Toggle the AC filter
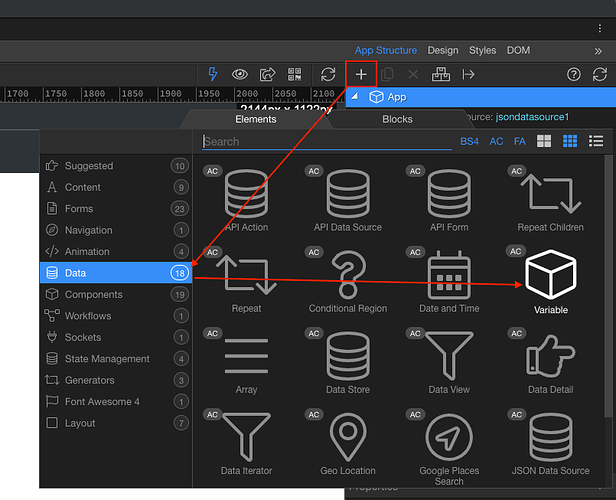The height and width of the screenshot is (500, 616). click(496, 141)
